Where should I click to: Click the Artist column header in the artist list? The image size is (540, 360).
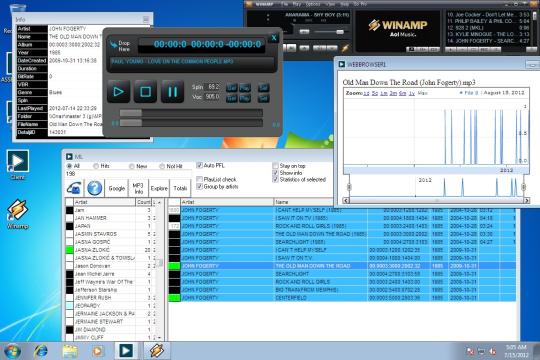105,202
